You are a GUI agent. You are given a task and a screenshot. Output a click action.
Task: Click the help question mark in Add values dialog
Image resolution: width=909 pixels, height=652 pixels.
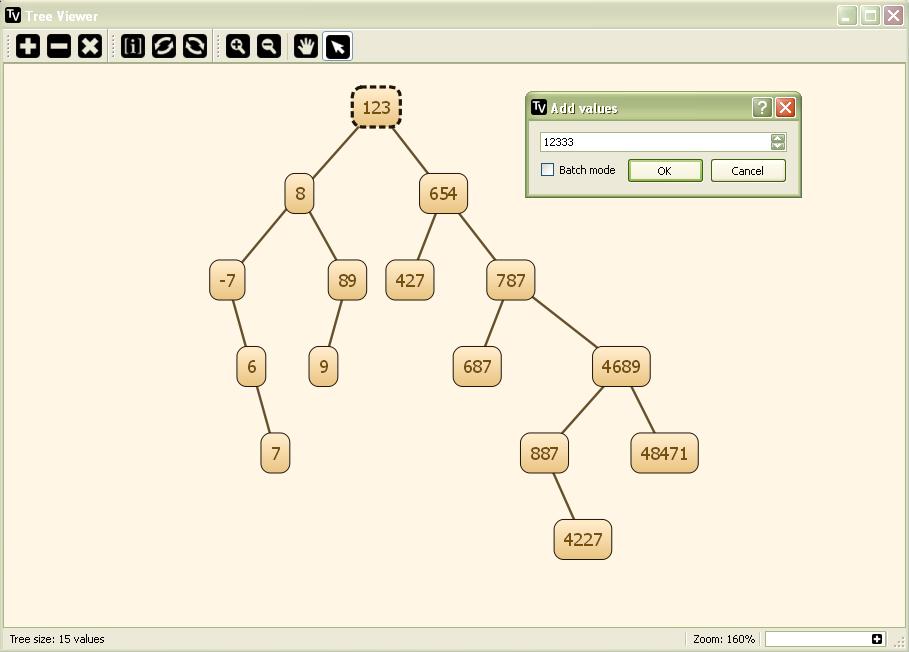[x=762, y=107]
